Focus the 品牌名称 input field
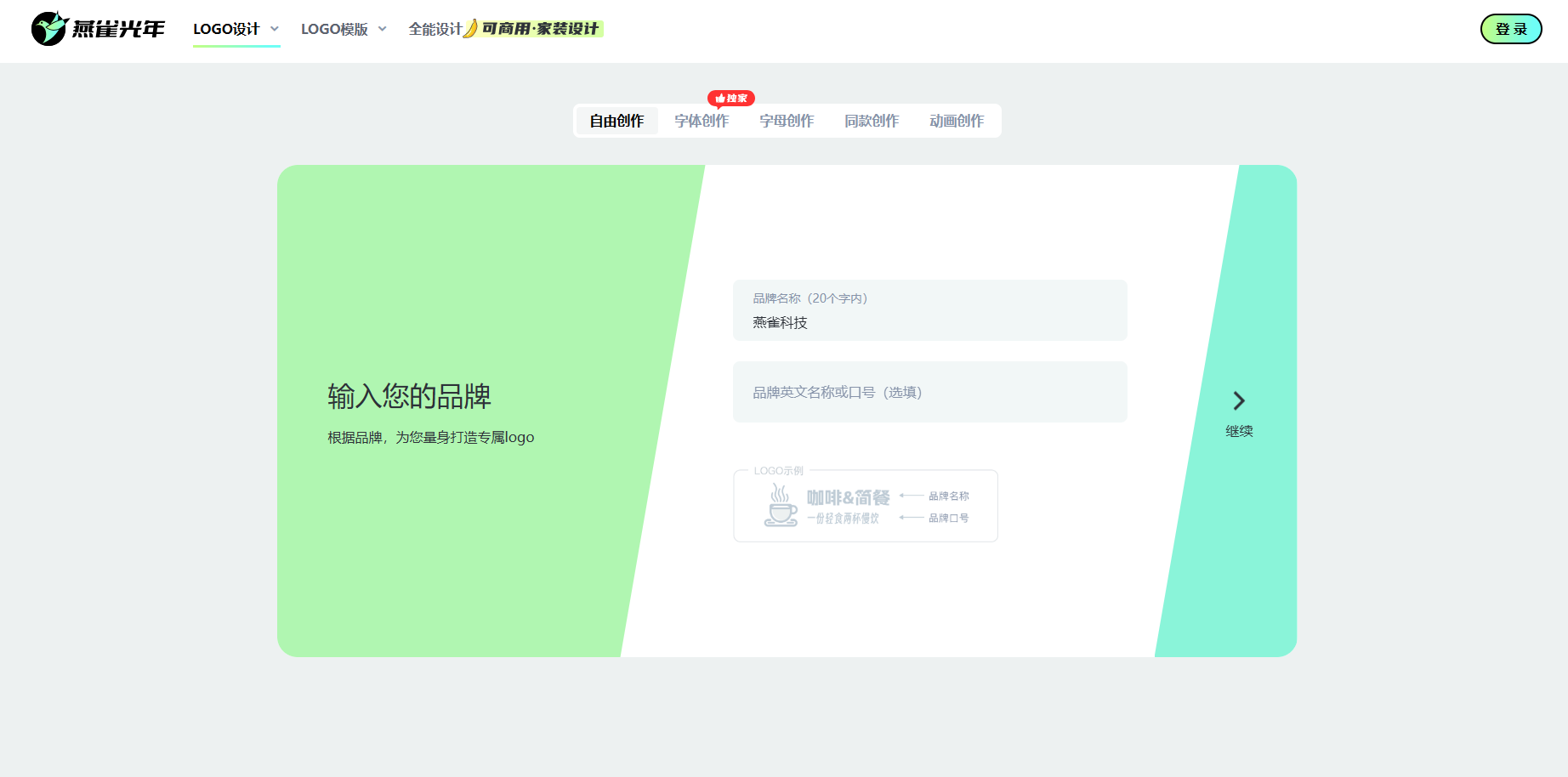This screenshot has width=1568, height=777. [929, 322]
